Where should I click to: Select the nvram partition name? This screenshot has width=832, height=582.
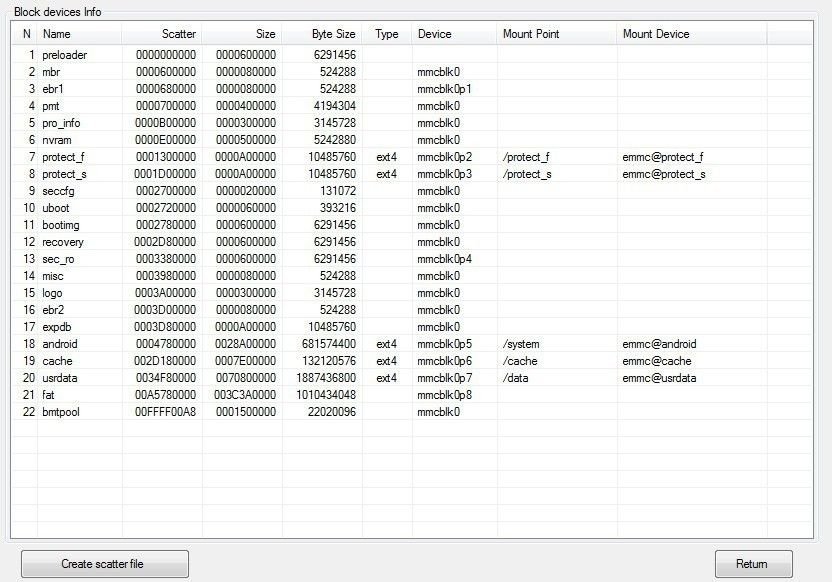coord(57,140)
